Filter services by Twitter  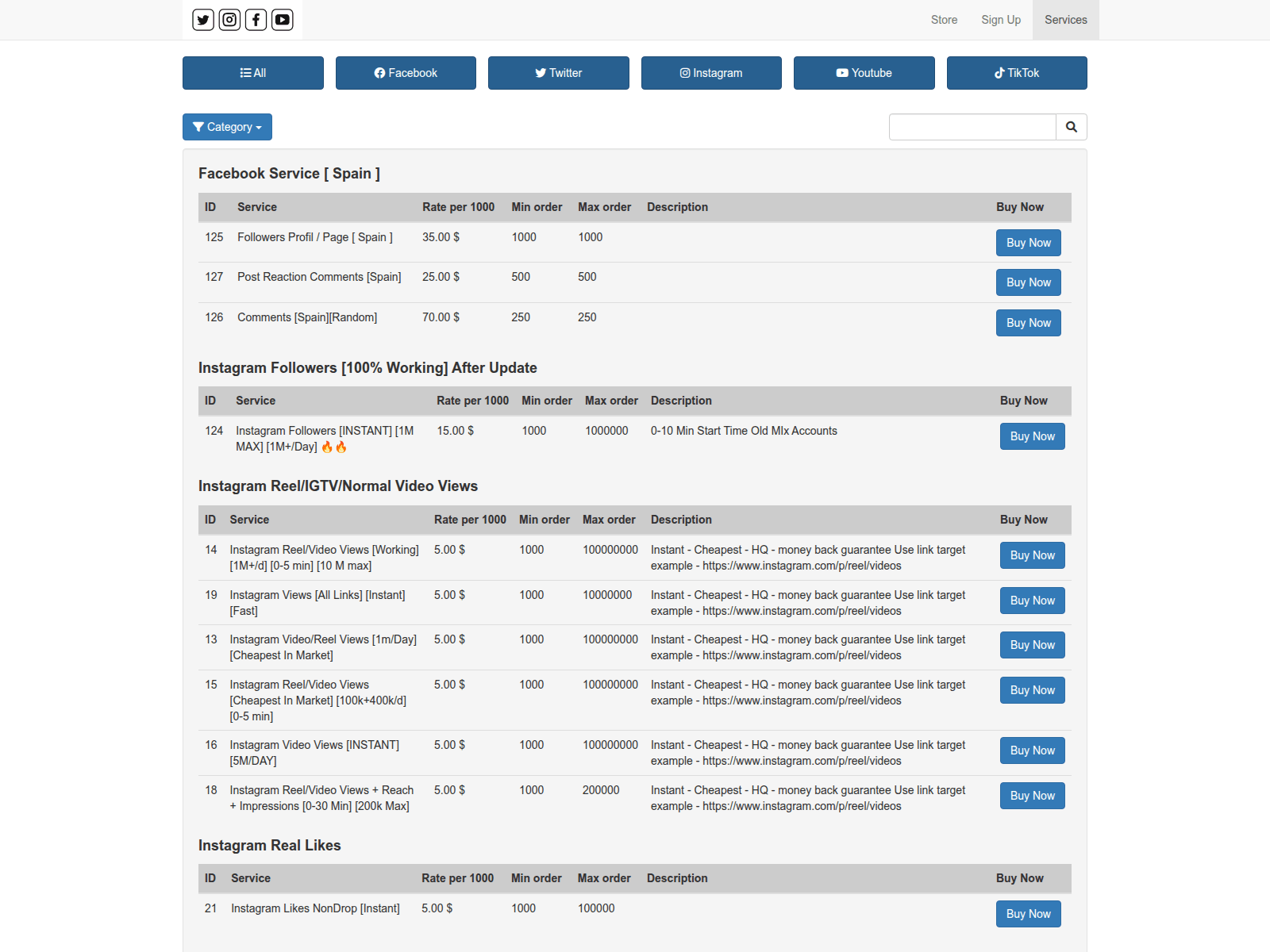[x=559, y=73]
